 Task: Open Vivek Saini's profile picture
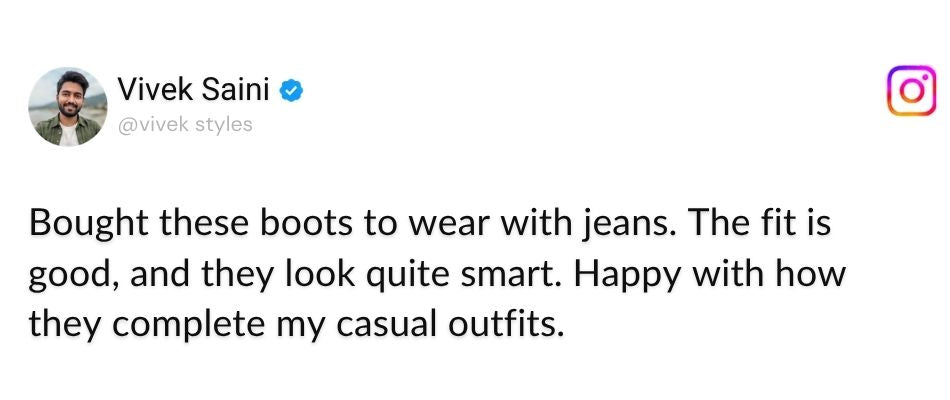pos(68,107)
